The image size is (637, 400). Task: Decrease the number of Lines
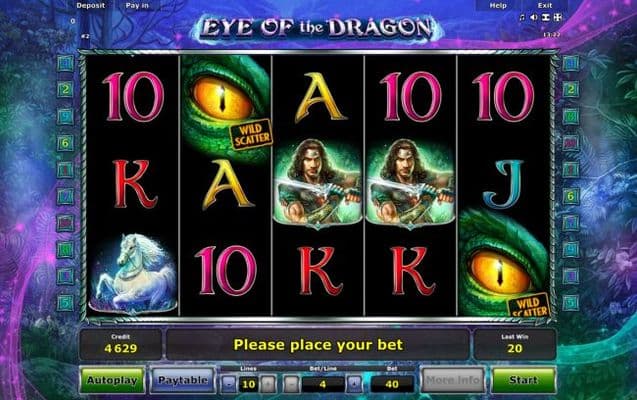pos(229,384)
